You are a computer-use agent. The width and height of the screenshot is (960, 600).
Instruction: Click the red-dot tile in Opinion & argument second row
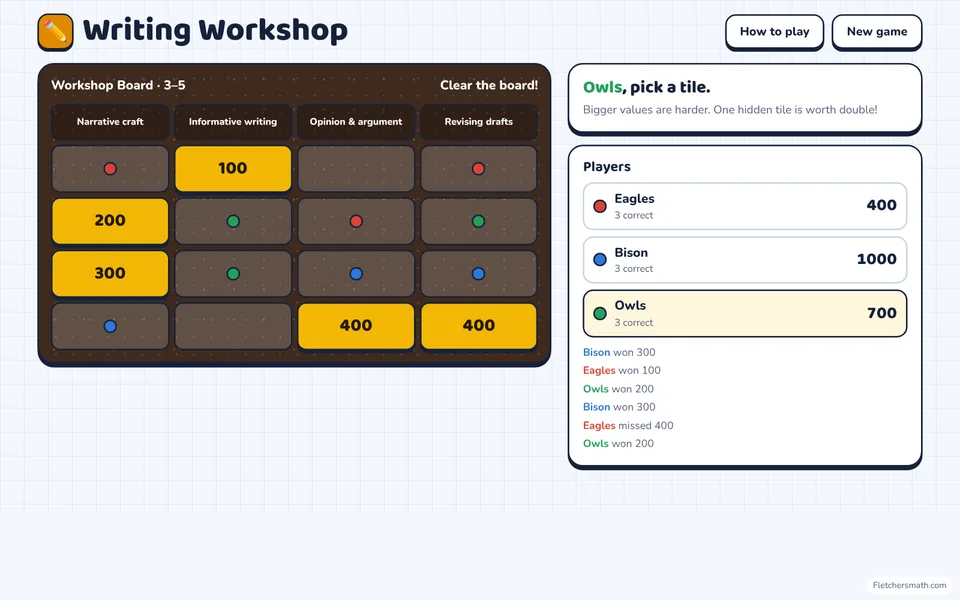coord(356,220)
